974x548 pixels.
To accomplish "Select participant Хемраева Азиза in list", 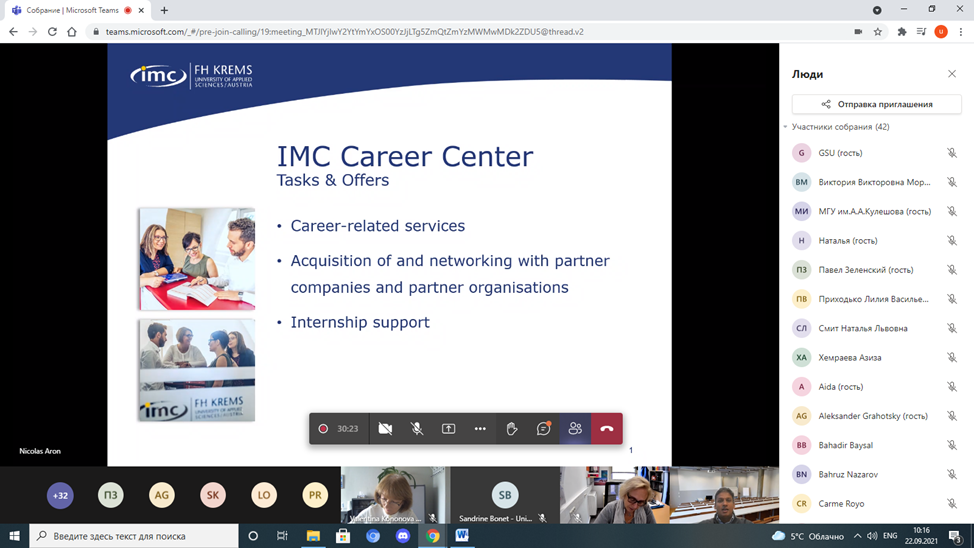I will (x=876, y=357).
